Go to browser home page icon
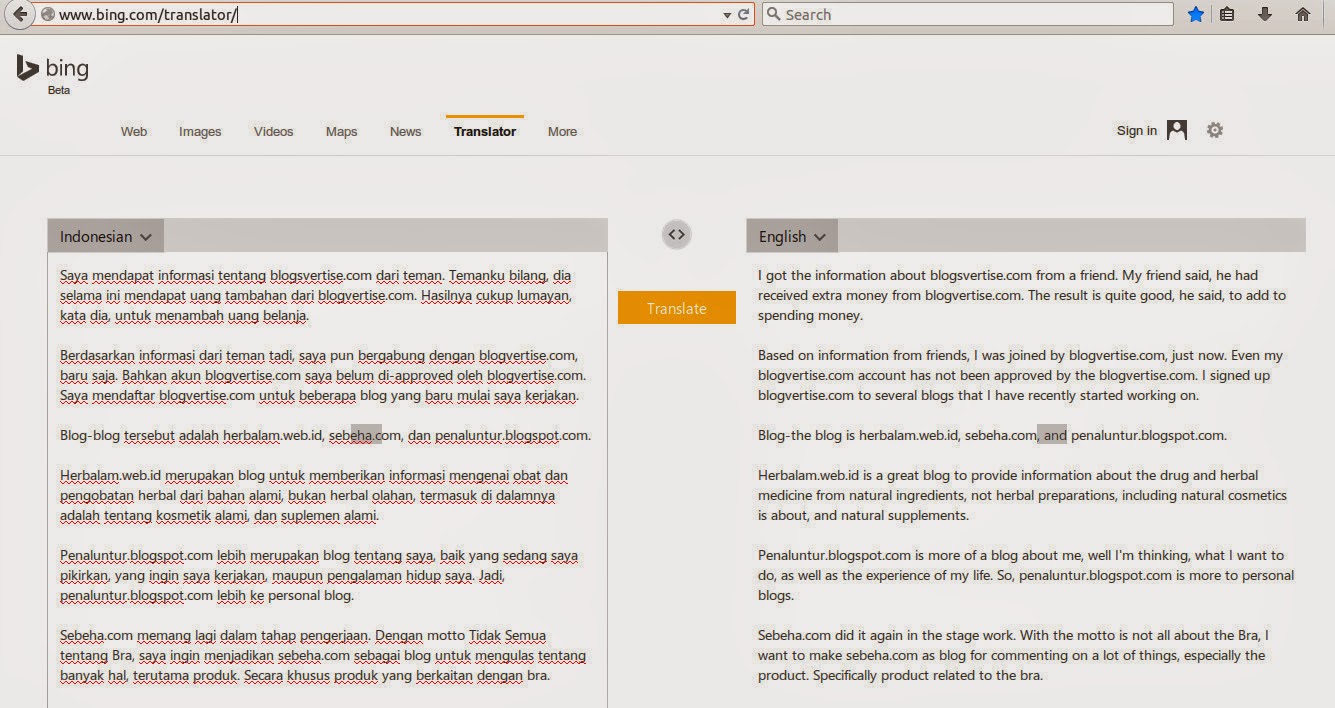Image resolution: width=1335 pixels, height=708 pixels. point(1303,15)
